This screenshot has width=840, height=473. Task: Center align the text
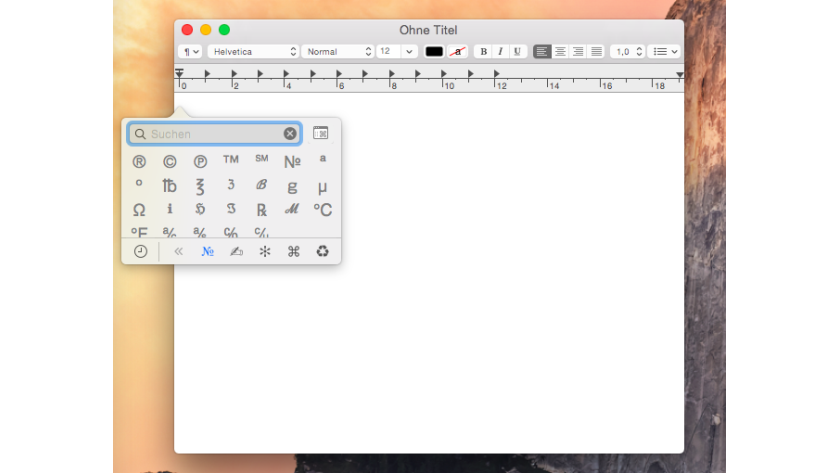coord(560,52)
